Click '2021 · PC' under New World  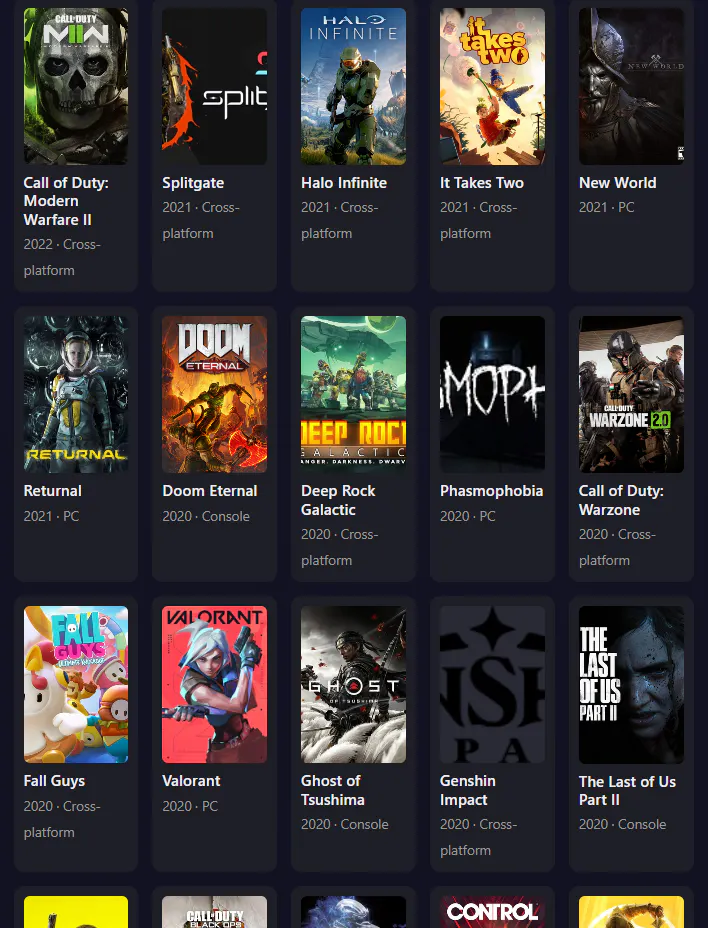pyautogui.click(x=607, y=207)
